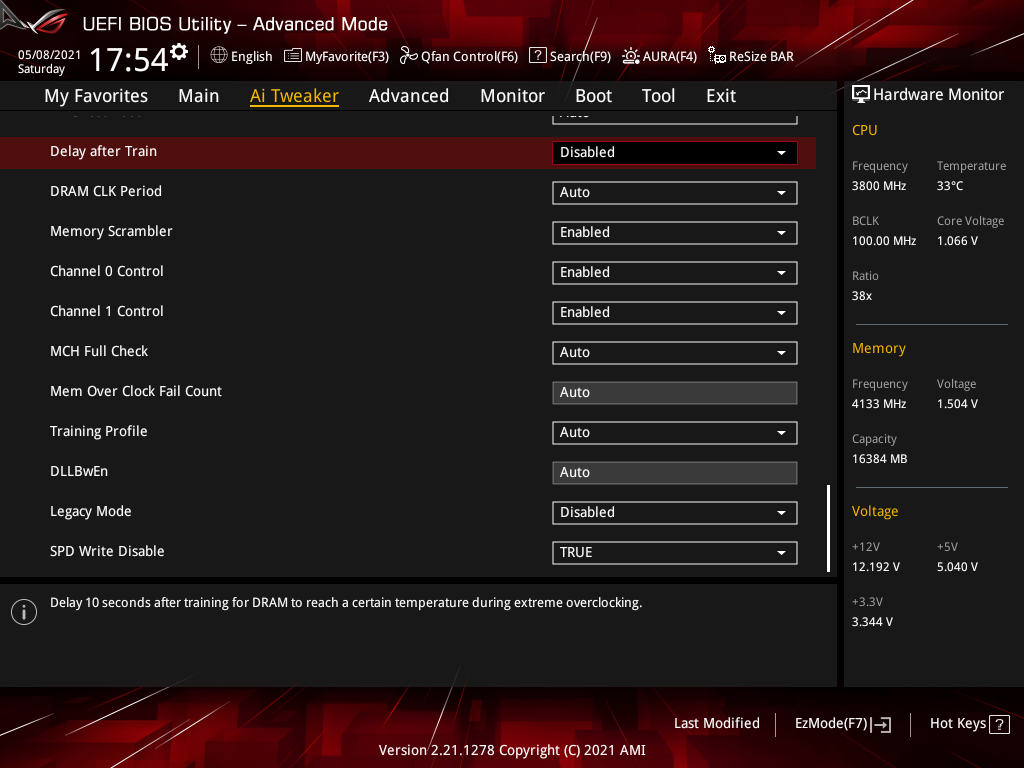The width and height of the screenshot is (1024, 768).
Task: Open MyFavorite(F3) from the top bar
Action: coord(336,56)
